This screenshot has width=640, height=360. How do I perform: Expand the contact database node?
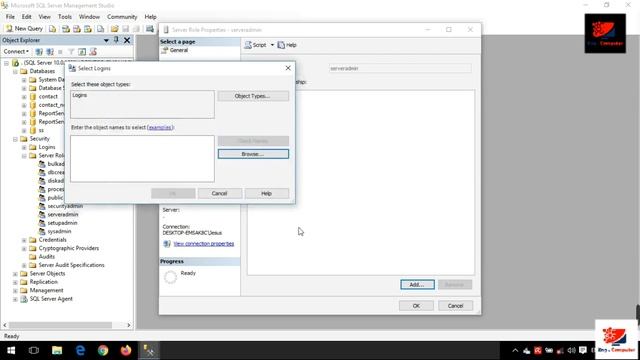tap(24, 97)
